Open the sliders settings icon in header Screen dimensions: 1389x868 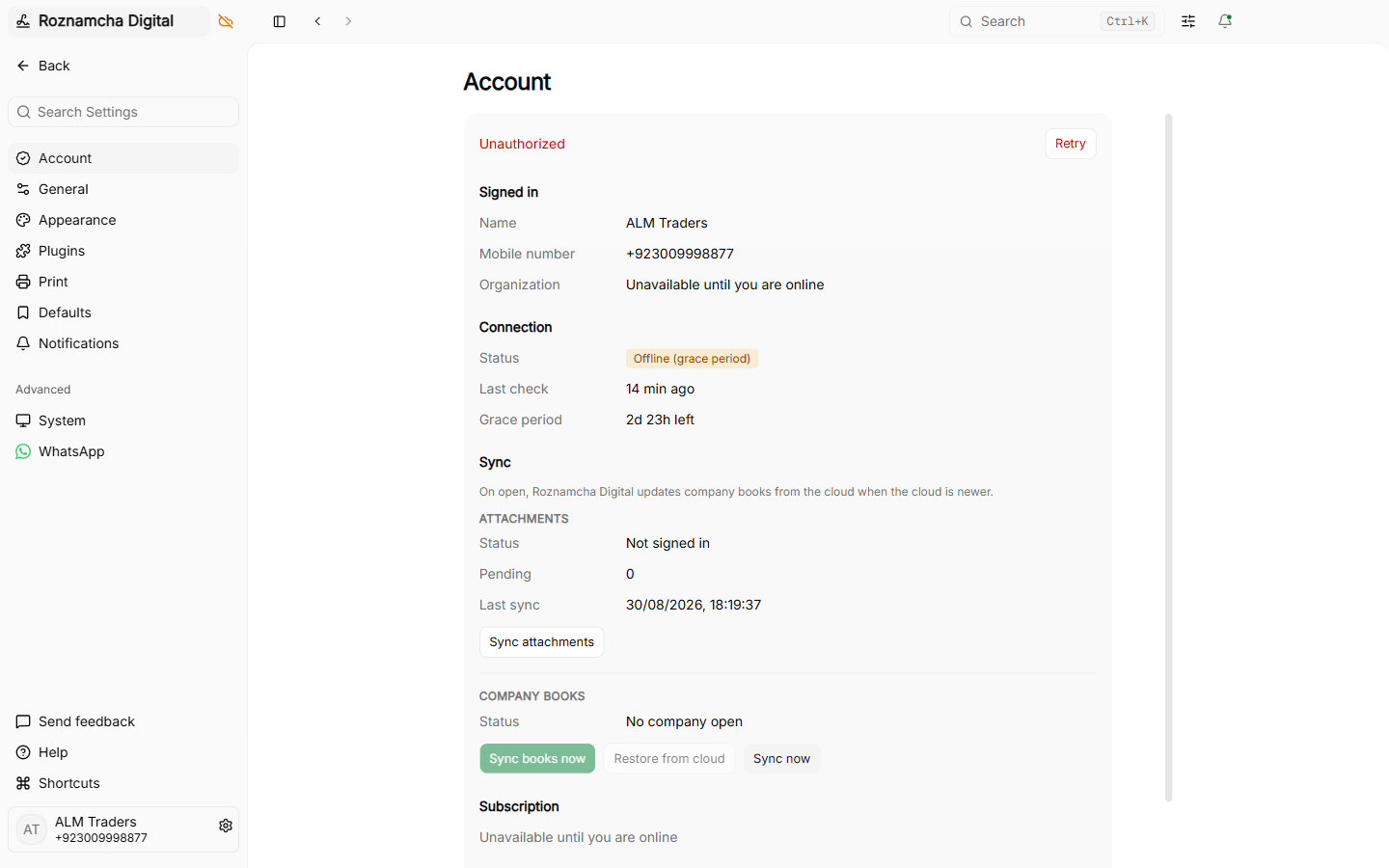click(x=1188, y=21)
